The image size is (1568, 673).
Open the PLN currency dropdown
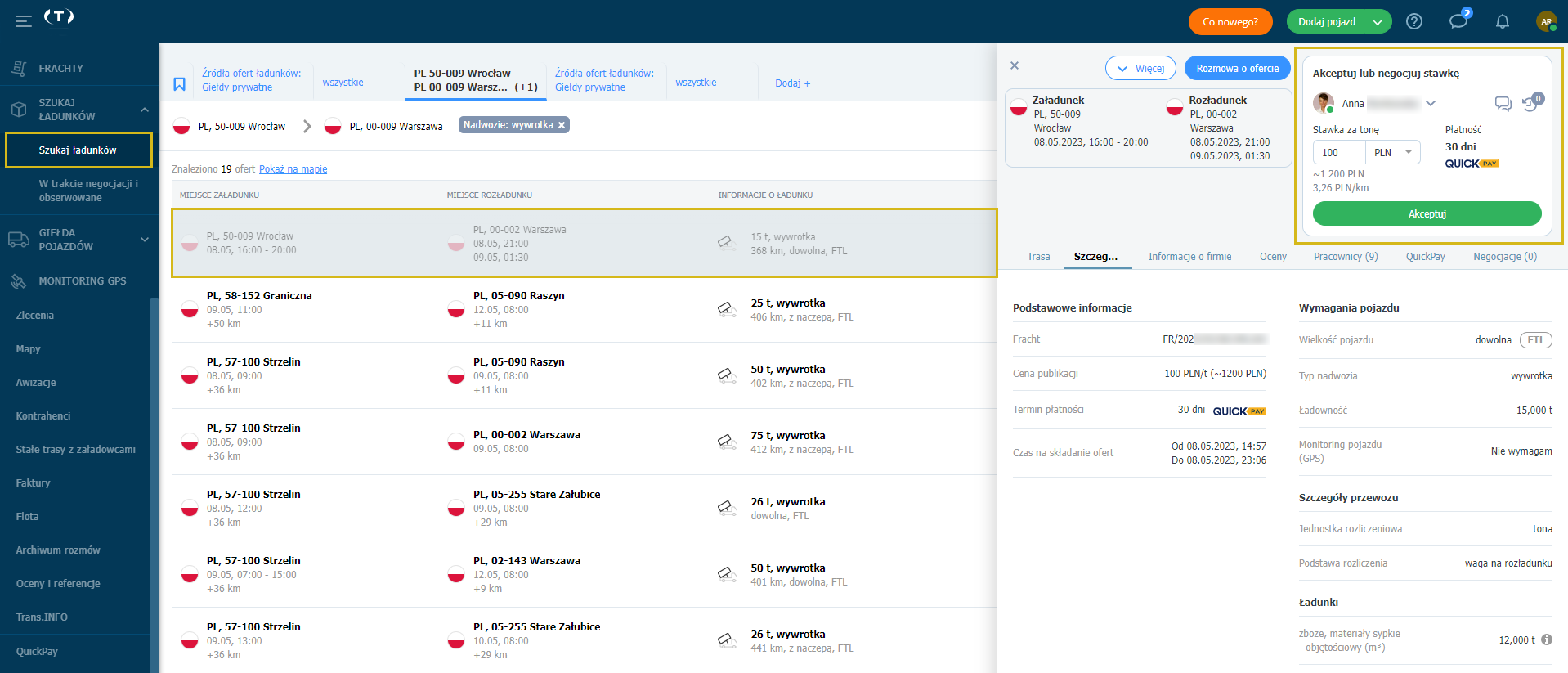click(x=1393, y=152)
